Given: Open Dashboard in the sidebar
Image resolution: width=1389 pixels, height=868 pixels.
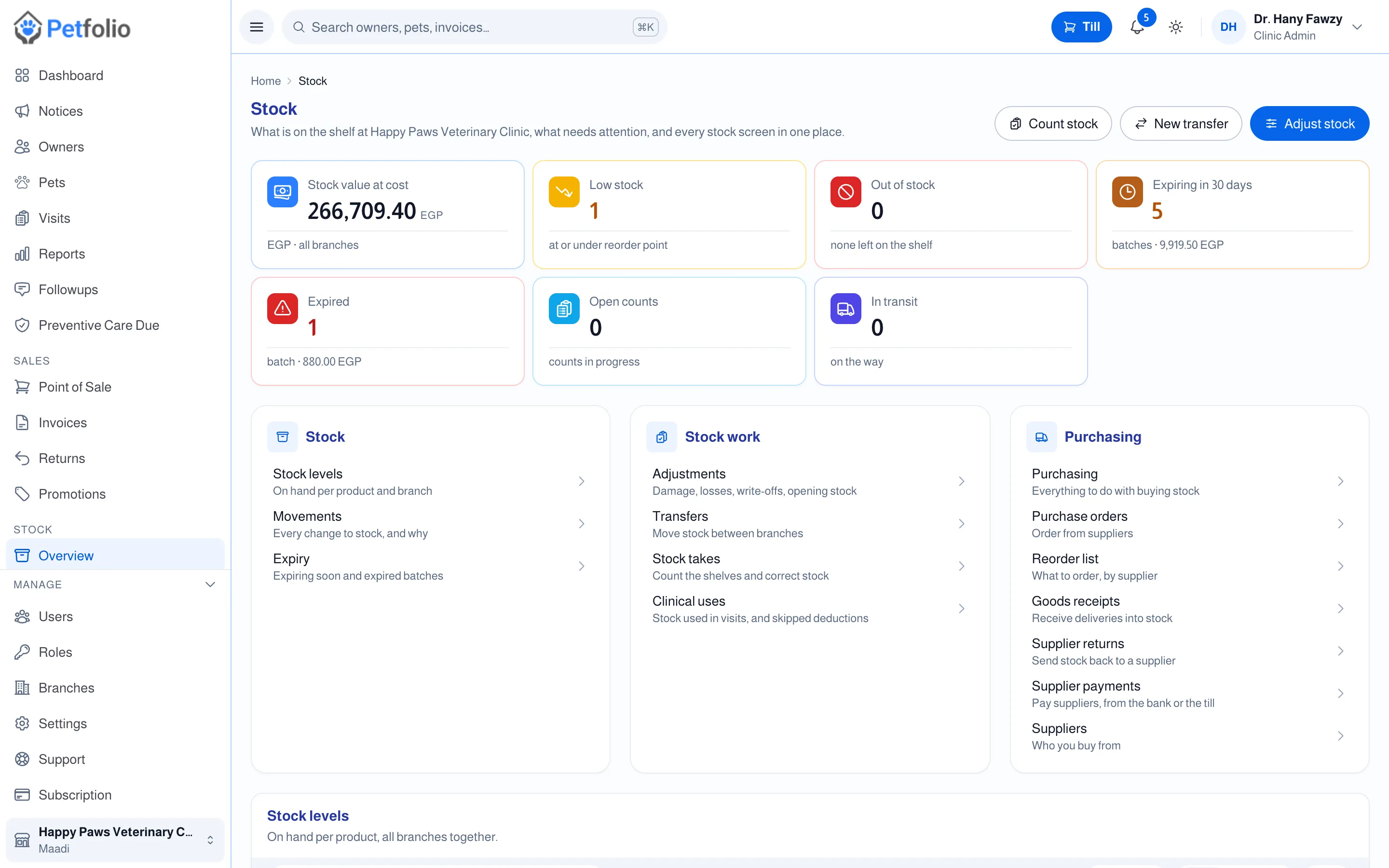Looking at the screenshot, I should pos(115,75).
